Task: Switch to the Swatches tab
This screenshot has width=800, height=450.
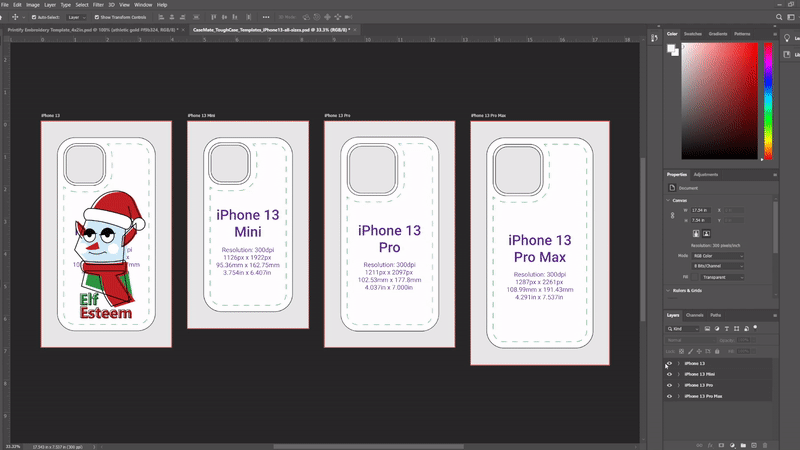Action: tap(695, 34)
